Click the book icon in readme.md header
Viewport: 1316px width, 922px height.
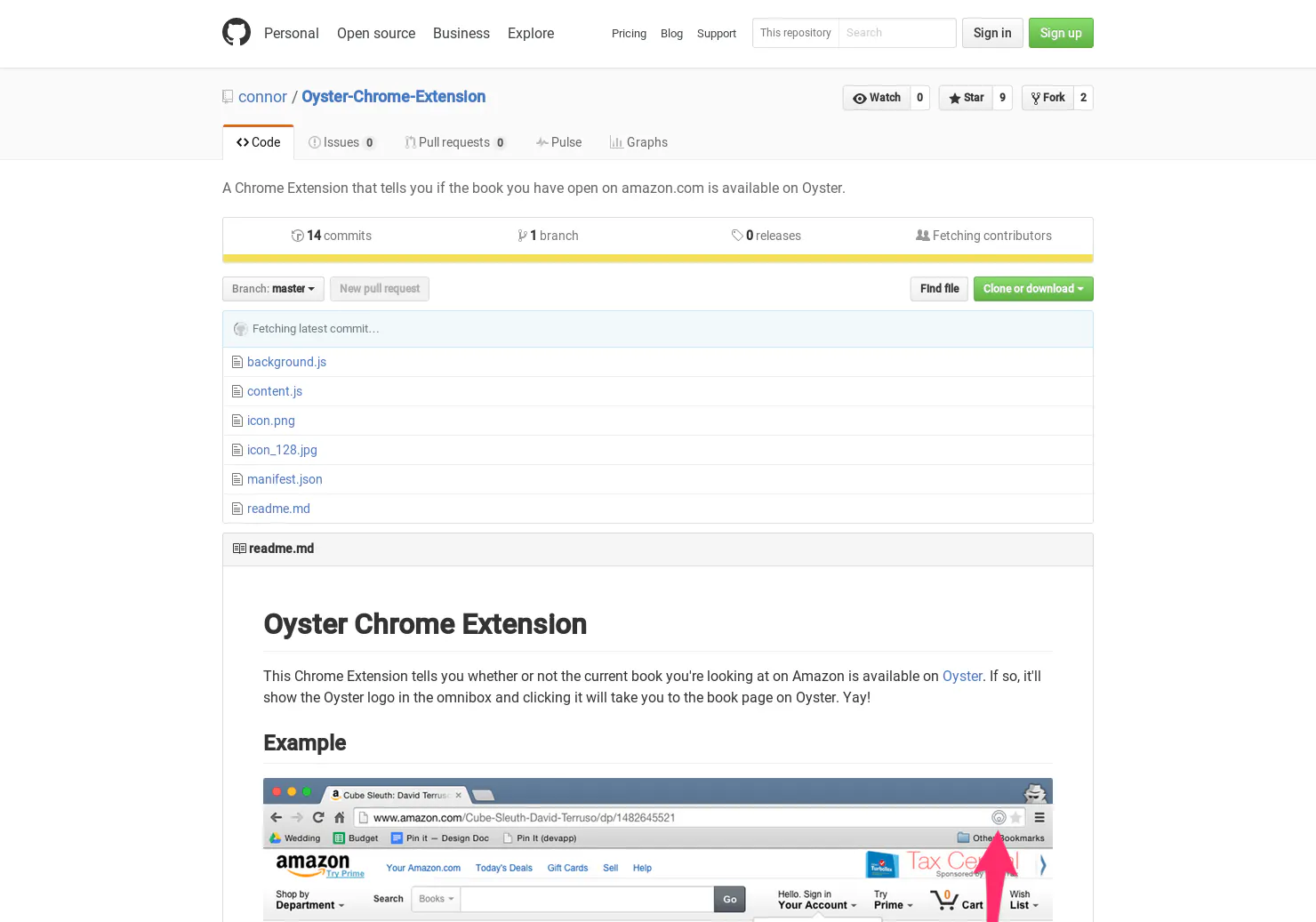point(239,549)
